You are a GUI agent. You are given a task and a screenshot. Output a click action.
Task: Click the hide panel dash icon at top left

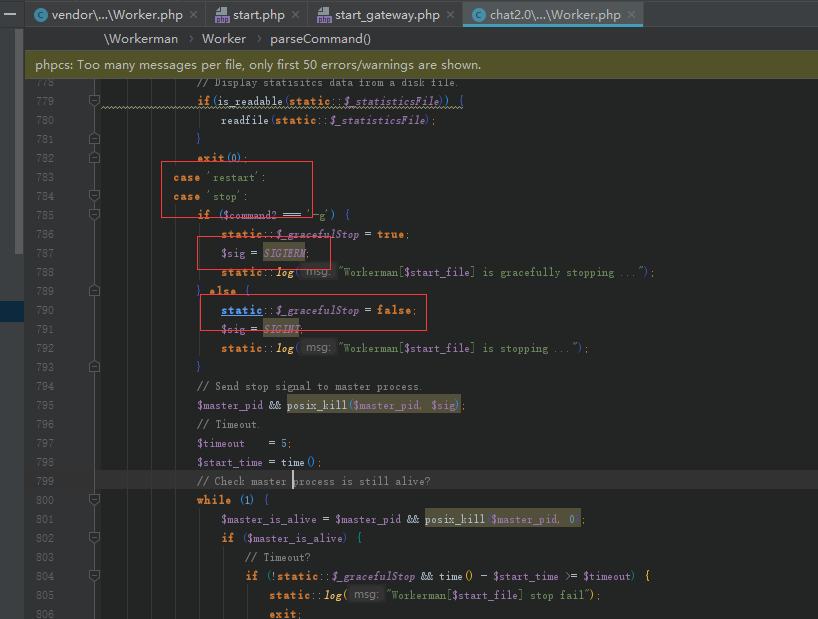10,14
